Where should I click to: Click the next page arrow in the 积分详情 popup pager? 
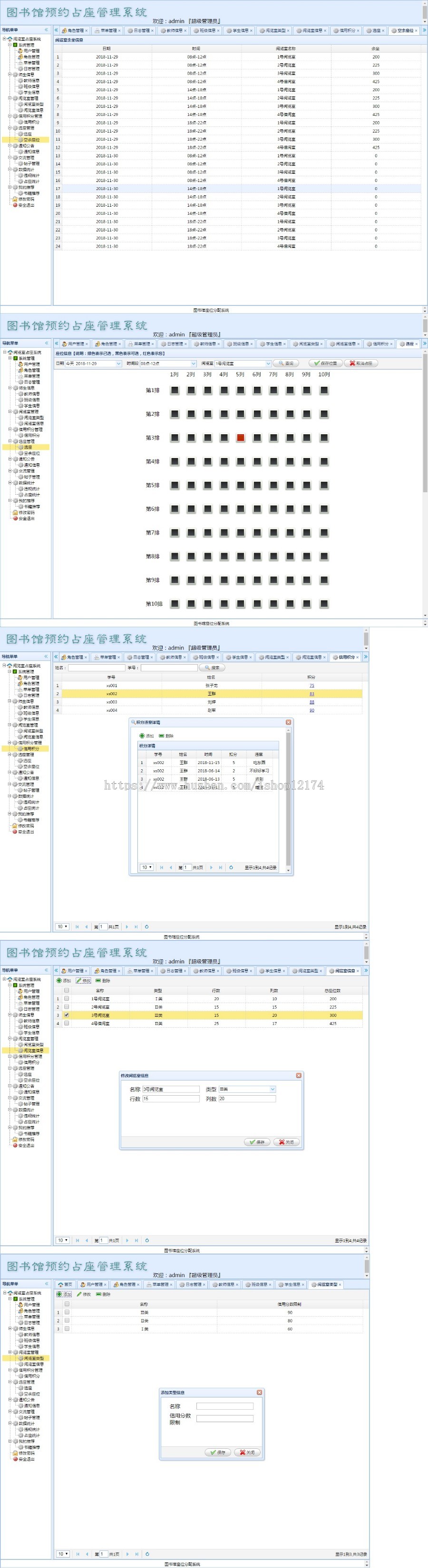click(x=211, y=868)
